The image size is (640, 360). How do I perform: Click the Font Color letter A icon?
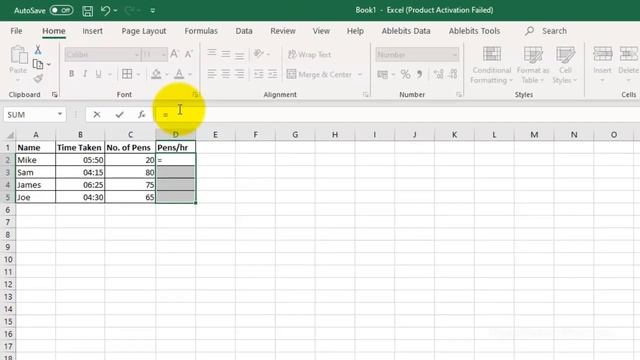[179, 74]
